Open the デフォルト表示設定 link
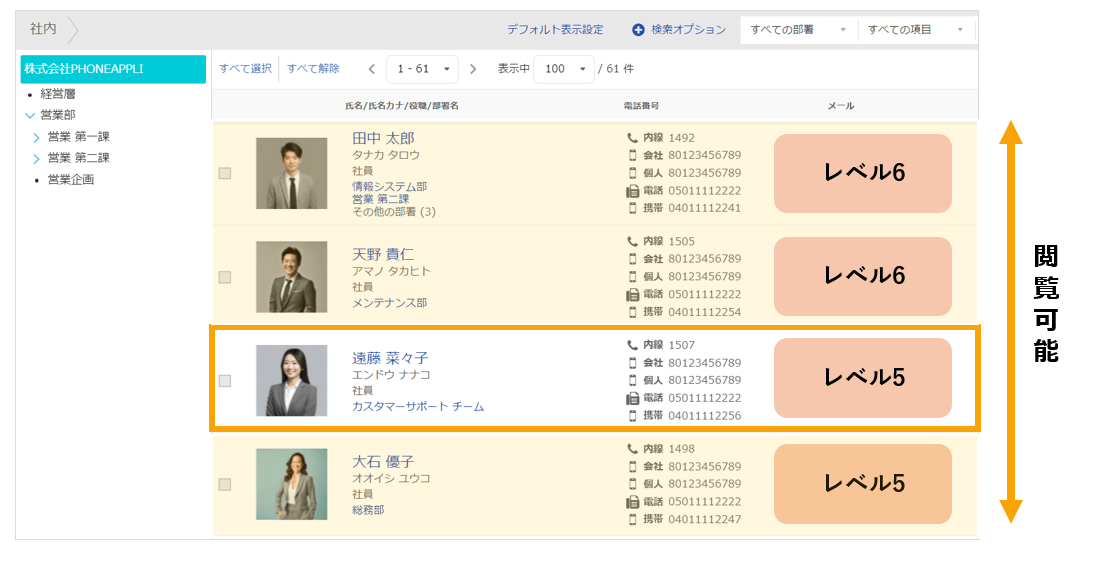The image size is (1094, 567). (x=555, y=30)
